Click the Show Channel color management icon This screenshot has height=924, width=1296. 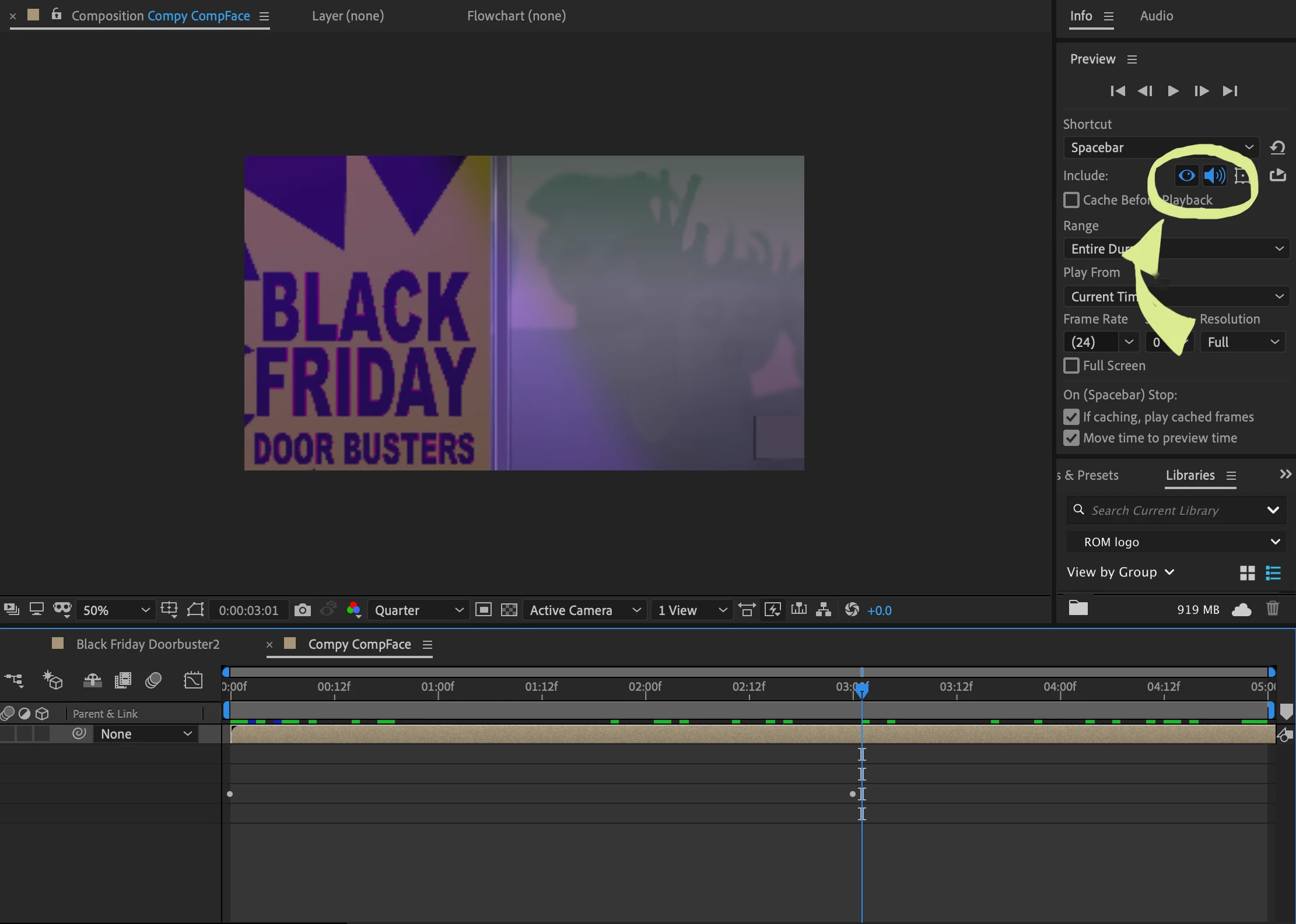353,610
